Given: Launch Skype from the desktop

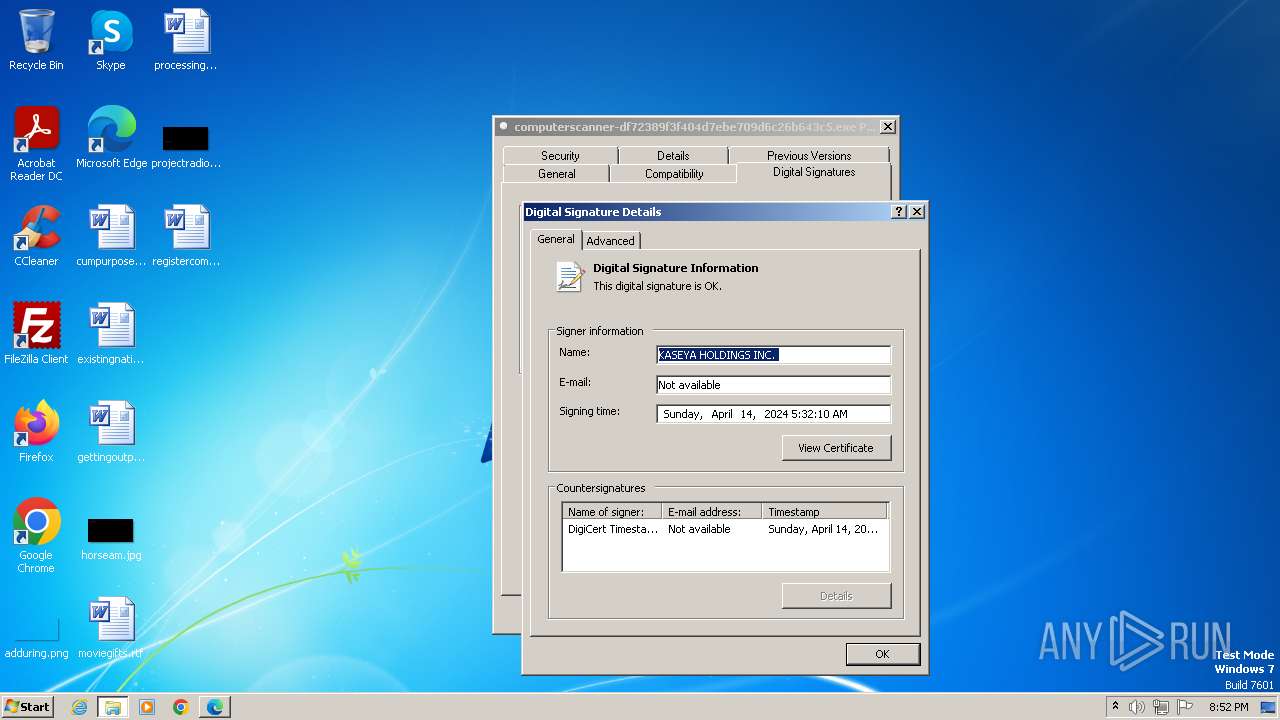Looking at the screenshot, I should 111,40.
